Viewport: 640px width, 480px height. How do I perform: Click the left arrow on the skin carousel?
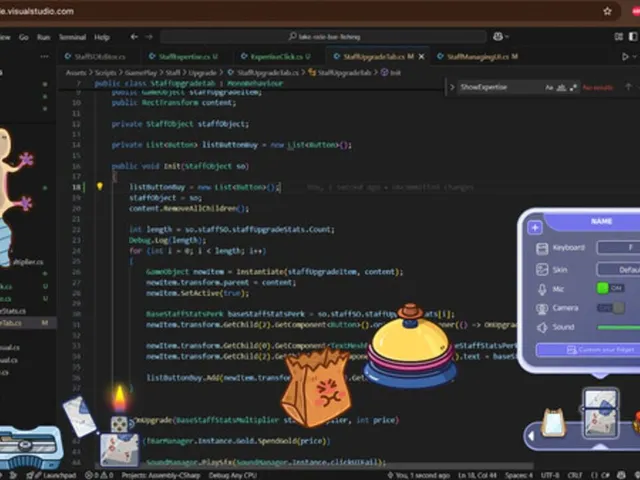point(531,436)
